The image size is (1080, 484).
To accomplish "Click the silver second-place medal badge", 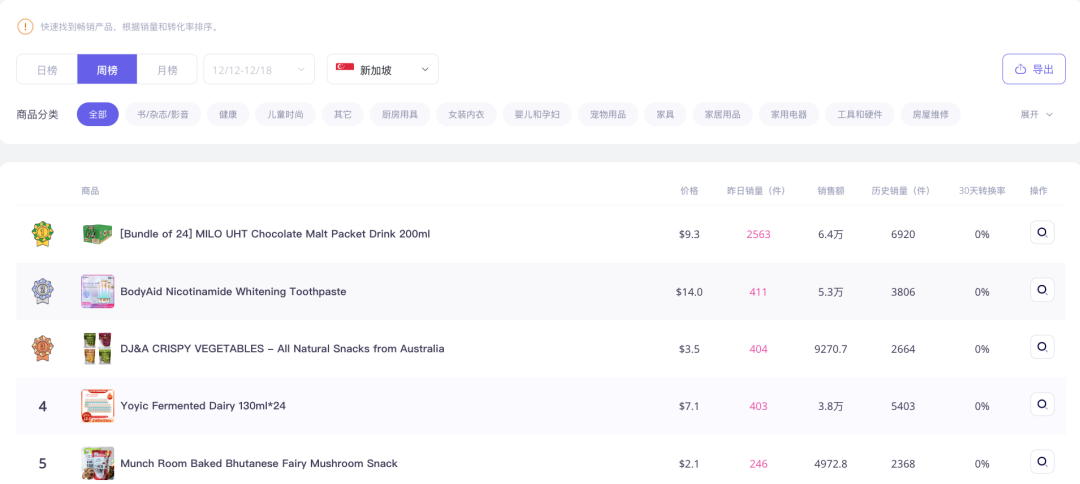I will tap(43, 291).
